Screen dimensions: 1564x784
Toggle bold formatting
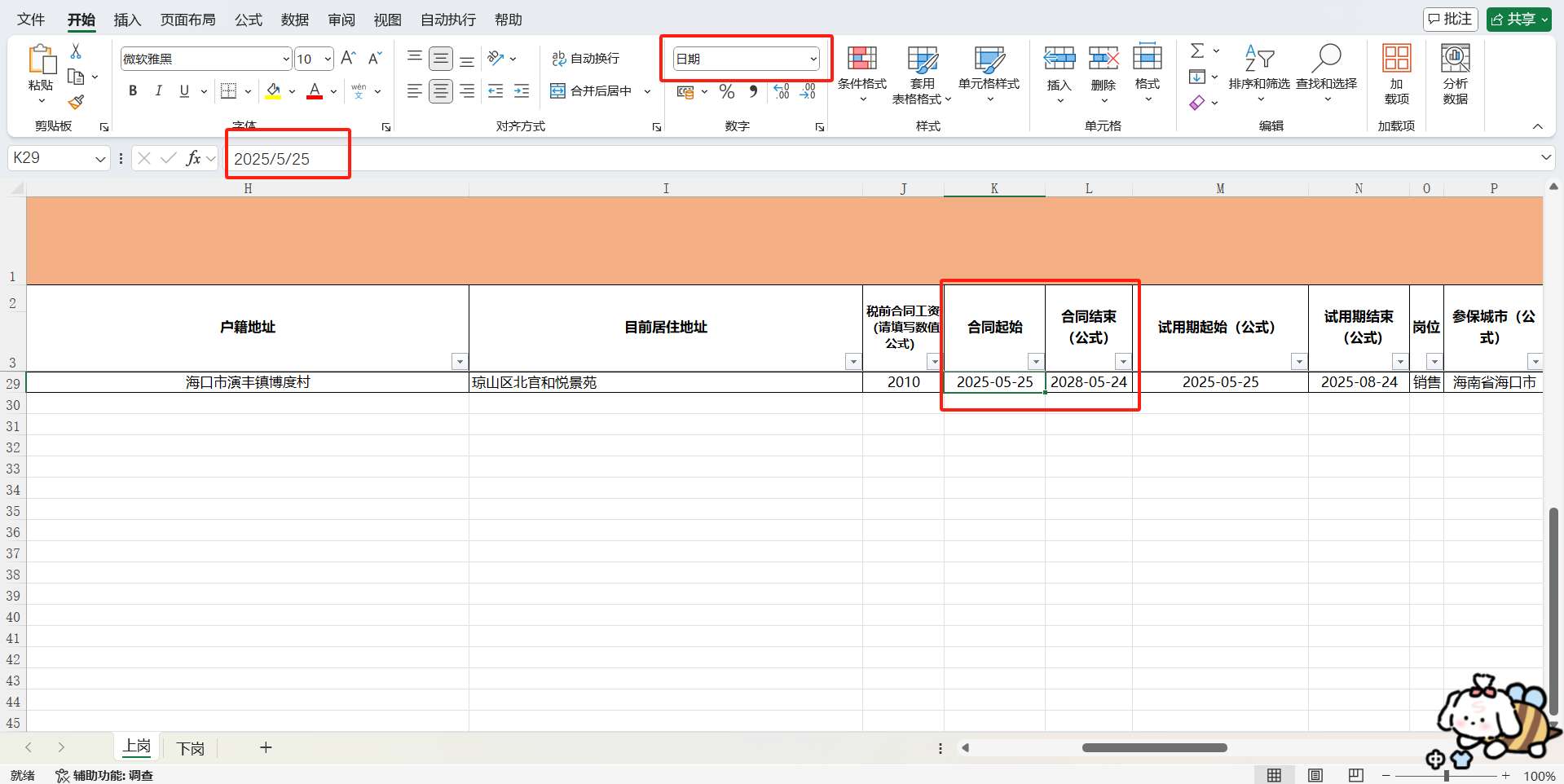point(133,90)
